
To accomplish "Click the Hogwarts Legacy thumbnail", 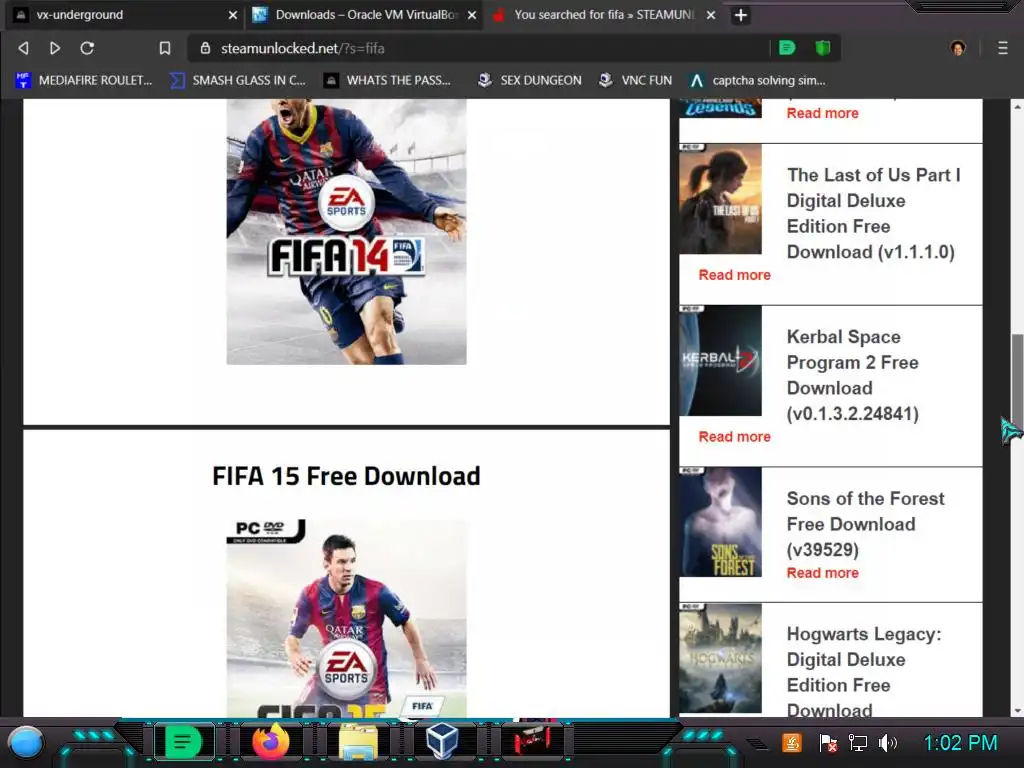I will 720,658.
